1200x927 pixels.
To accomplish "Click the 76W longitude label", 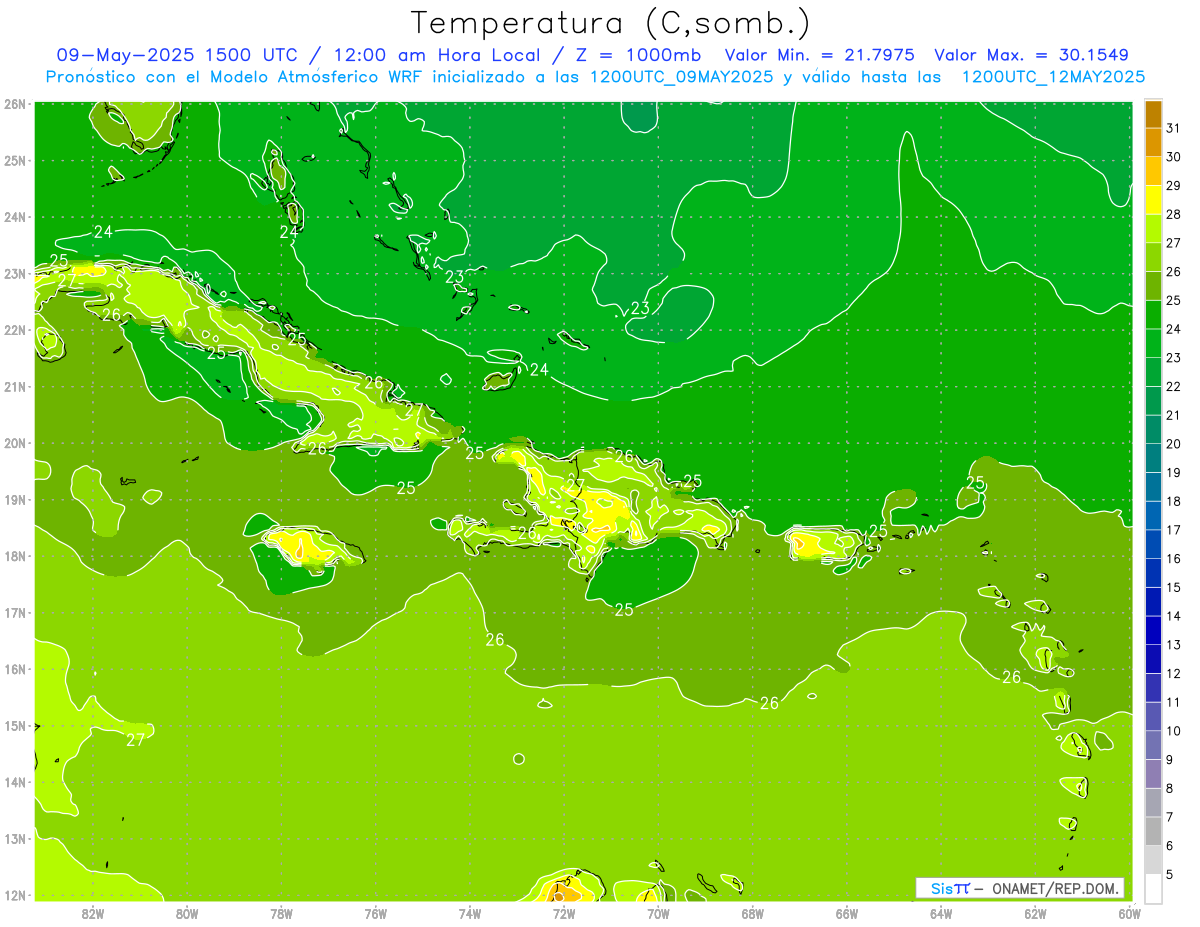I will [376, 913].
